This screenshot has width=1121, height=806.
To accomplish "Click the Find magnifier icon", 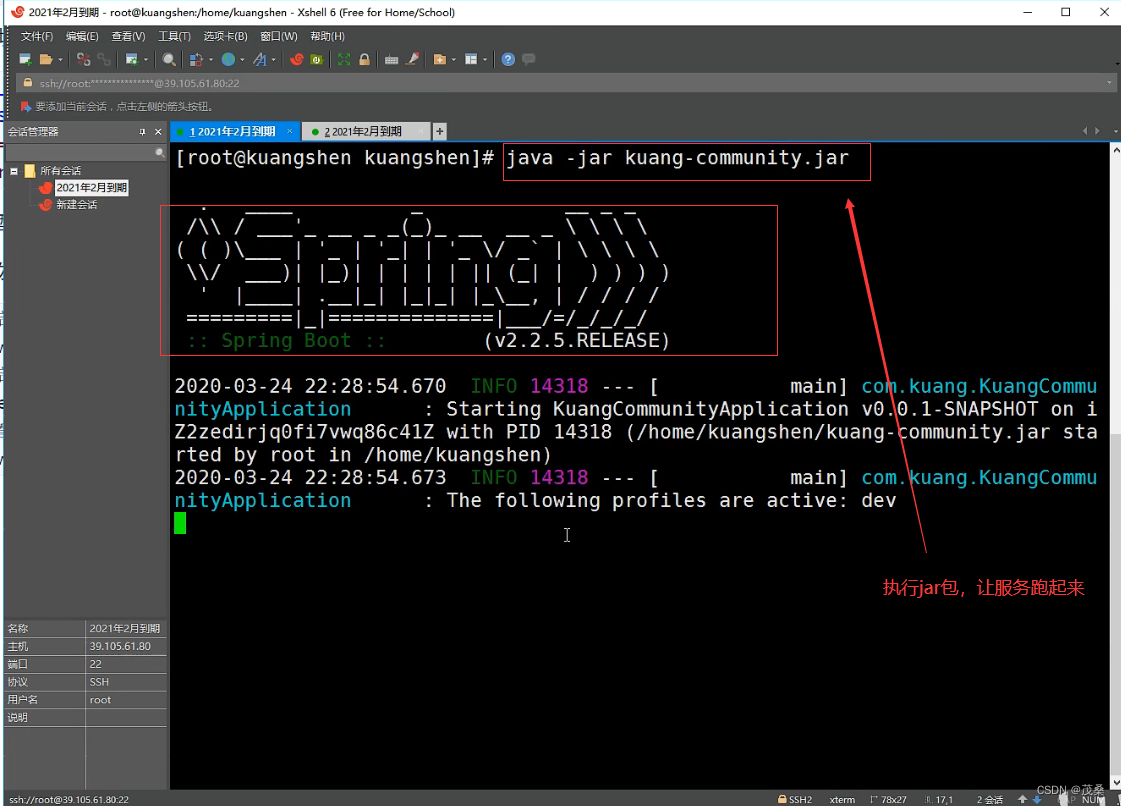I will 169,59.
